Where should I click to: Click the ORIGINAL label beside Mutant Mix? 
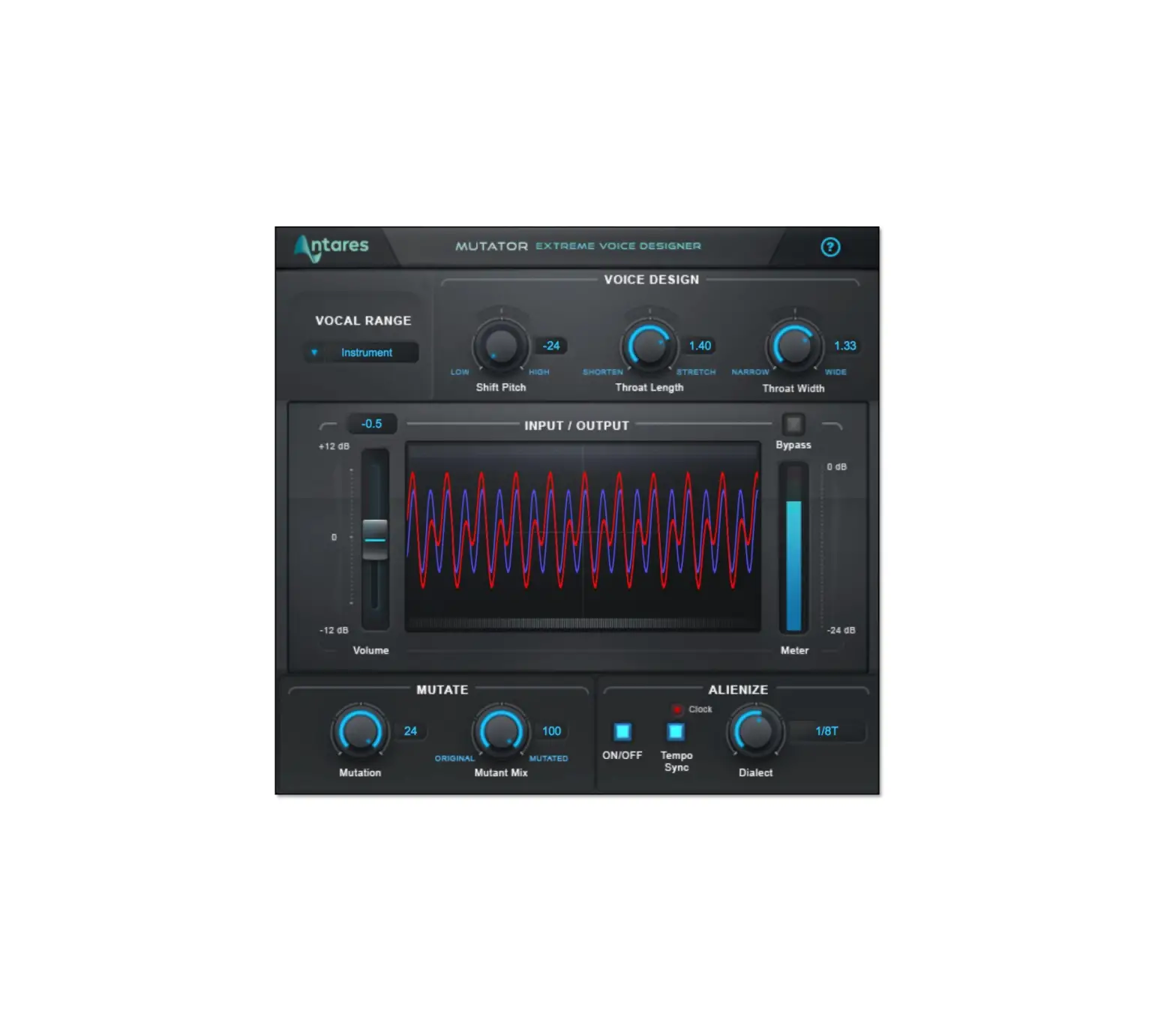[454, 758]
